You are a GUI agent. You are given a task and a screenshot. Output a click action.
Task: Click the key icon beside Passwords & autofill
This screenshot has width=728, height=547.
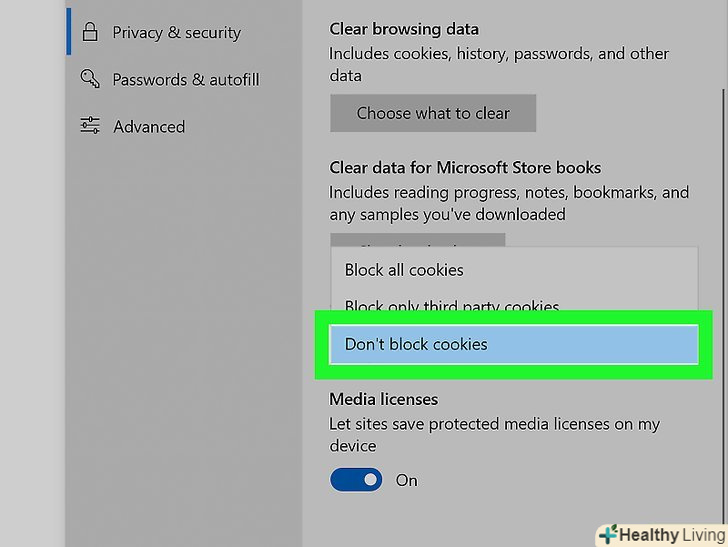pos(90,79)
